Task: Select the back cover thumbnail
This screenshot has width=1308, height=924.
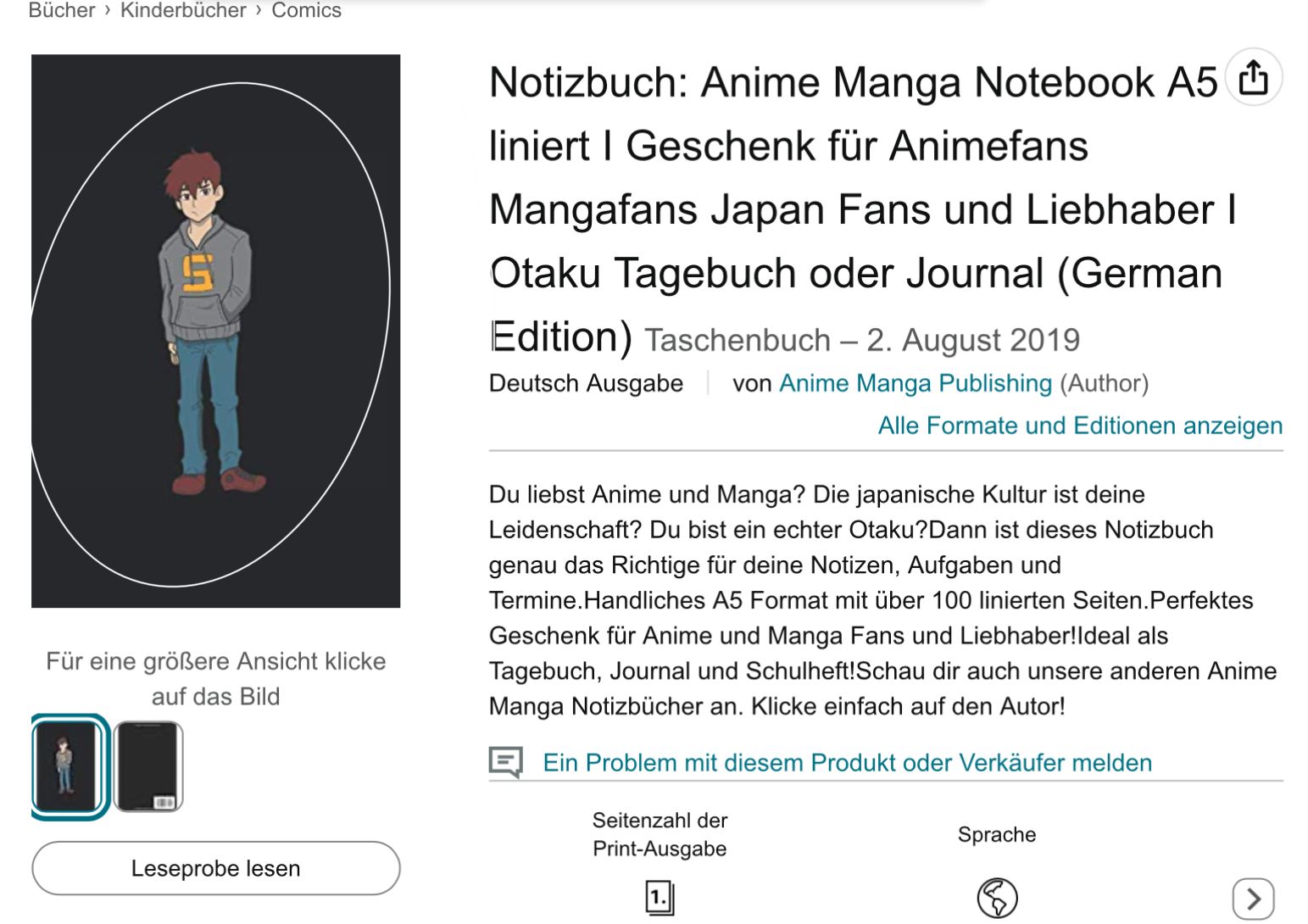Action: 148,766
